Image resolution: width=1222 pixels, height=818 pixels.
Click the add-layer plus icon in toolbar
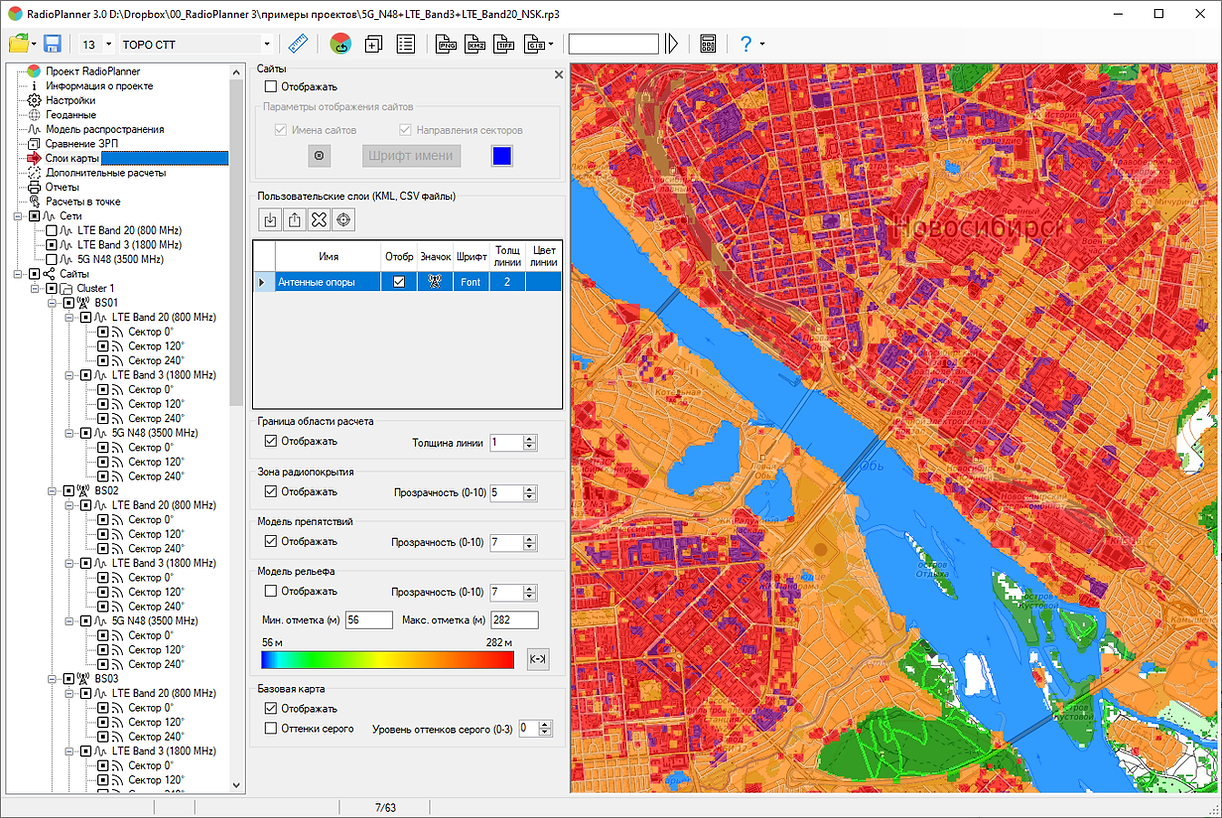coord(374,44)
